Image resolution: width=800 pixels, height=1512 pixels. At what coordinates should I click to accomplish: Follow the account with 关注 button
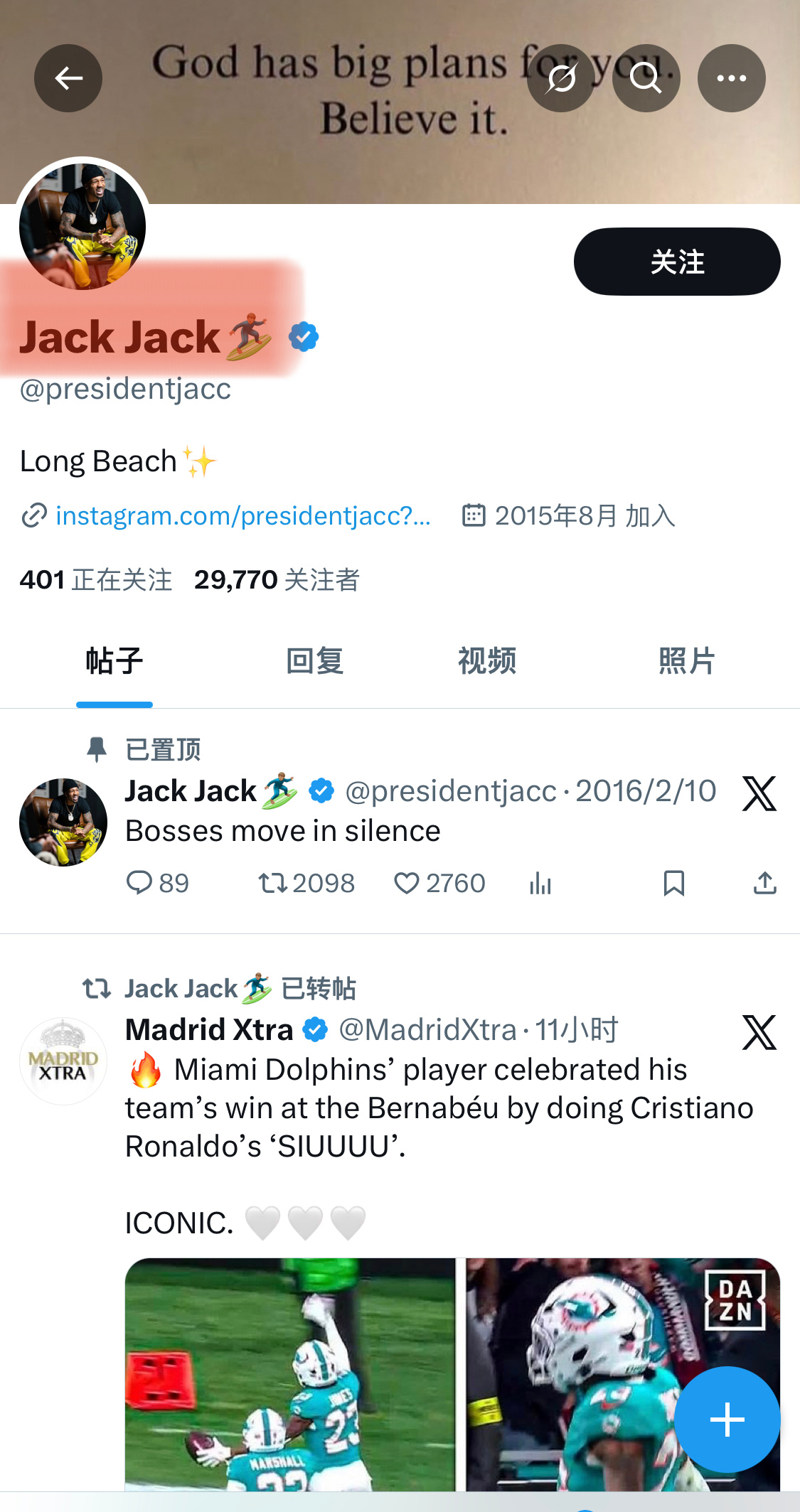[x=677, y=262]
